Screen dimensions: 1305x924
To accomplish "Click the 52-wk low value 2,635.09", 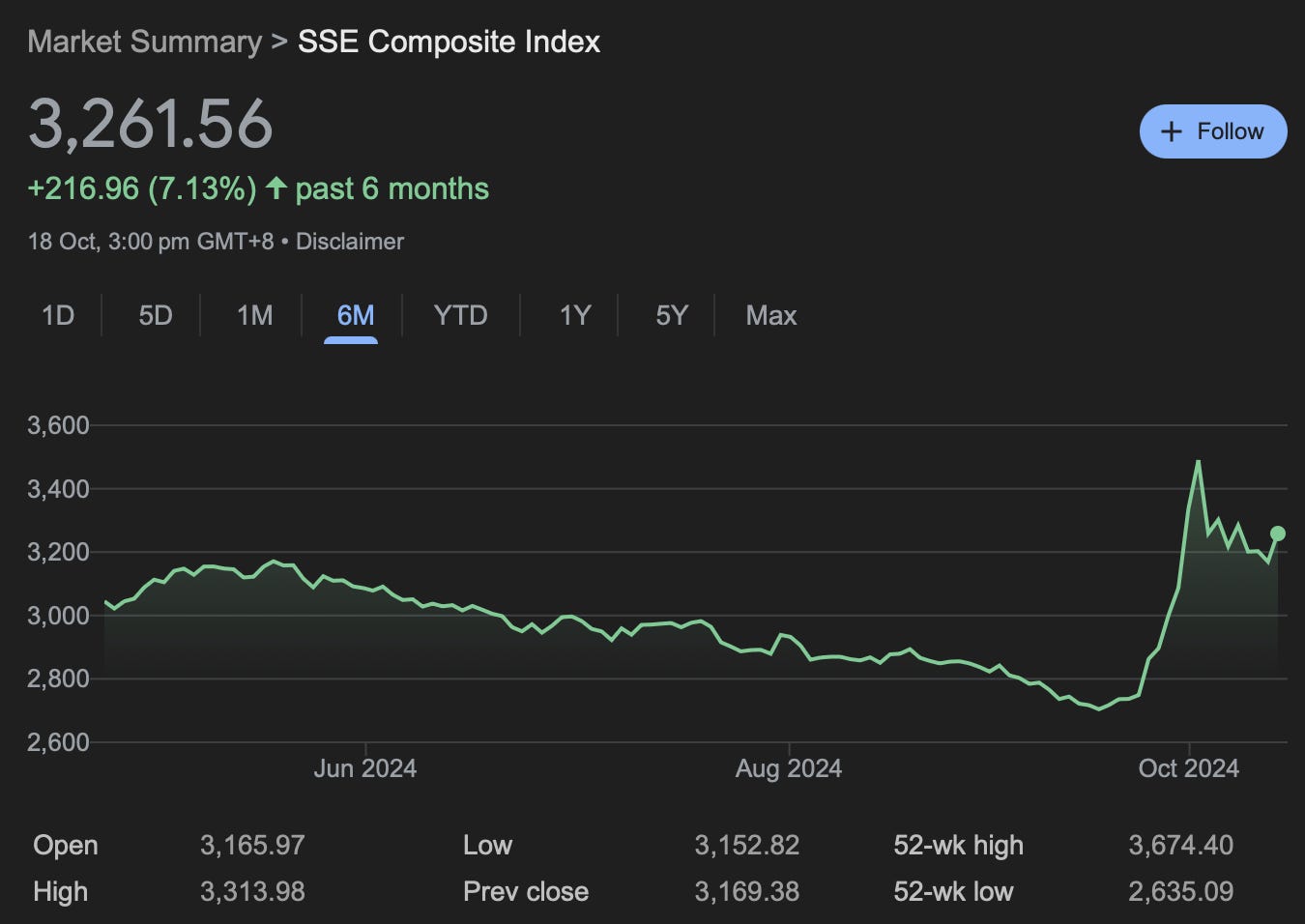I will tap(1181, 891).
